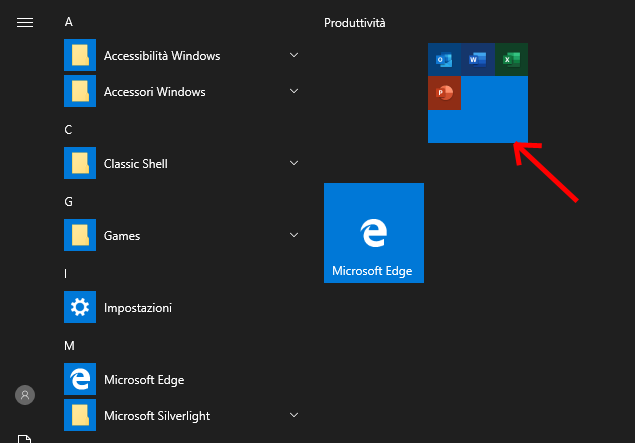Open Microsoft Edge label in app list
The height and width of the screenshot is (443, 635).
tap(144, 380)
